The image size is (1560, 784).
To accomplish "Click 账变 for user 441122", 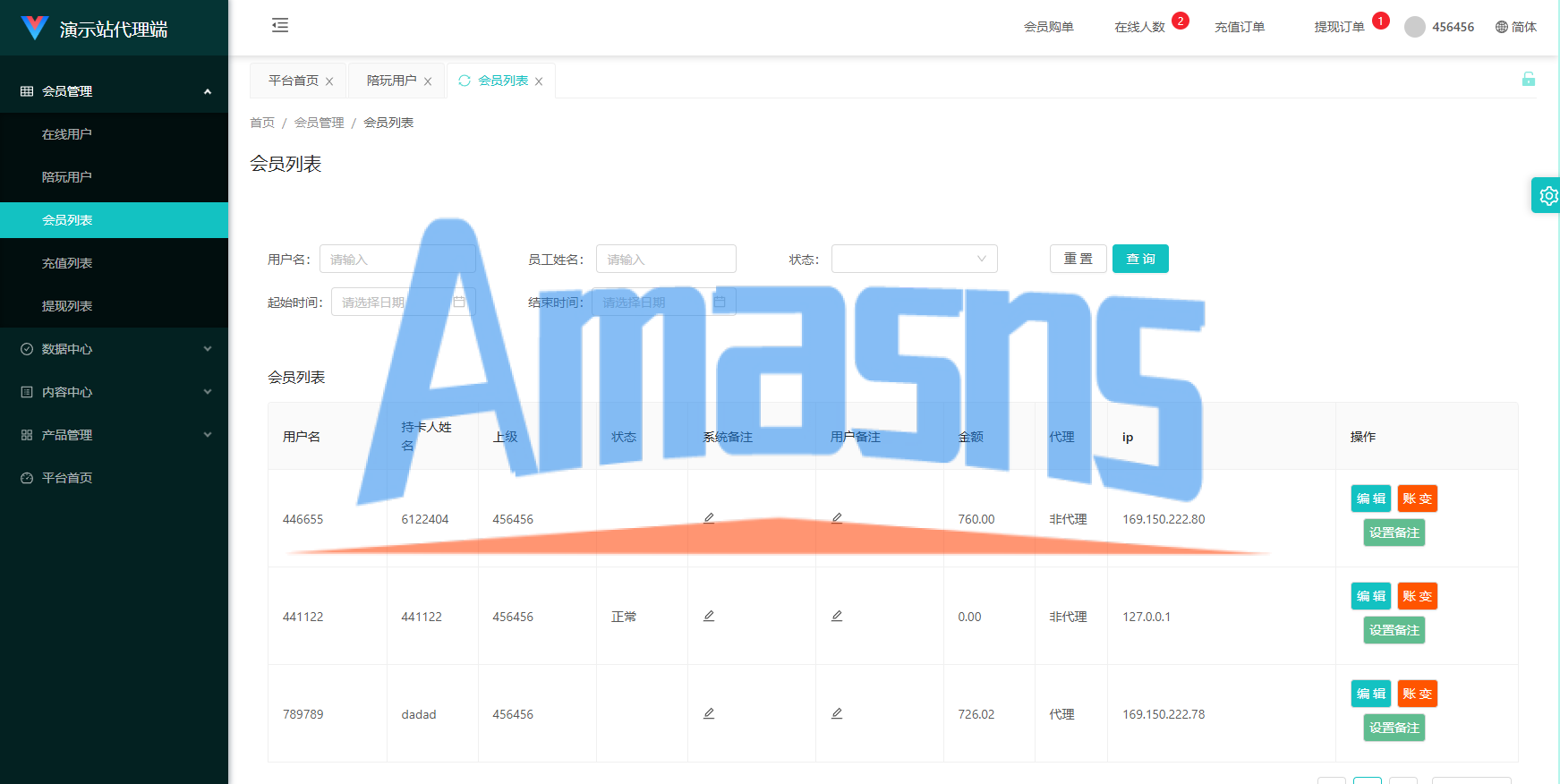I will tap(1418, 596).
